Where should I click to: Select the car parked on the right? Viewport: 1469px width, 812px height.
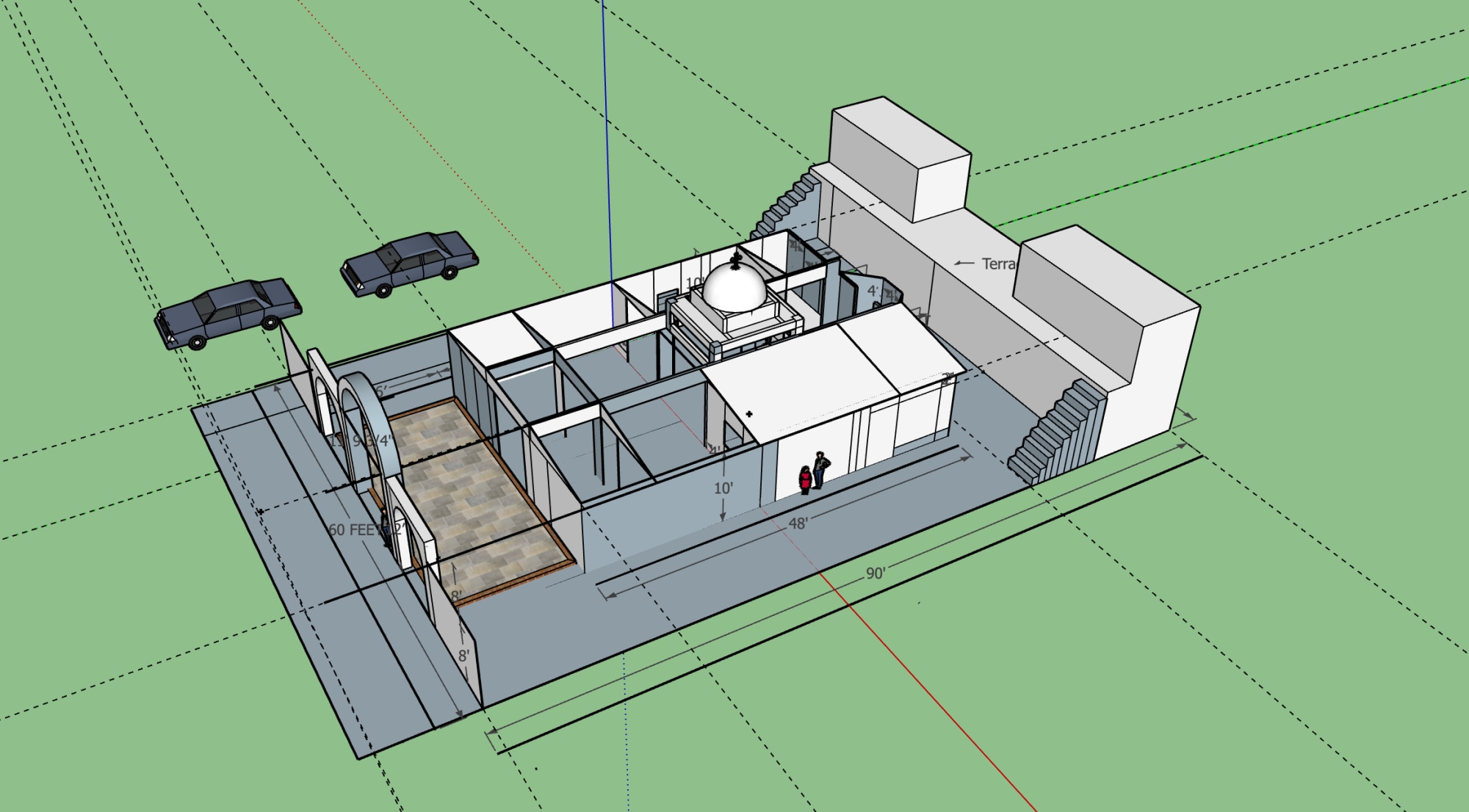pos(410,261)
